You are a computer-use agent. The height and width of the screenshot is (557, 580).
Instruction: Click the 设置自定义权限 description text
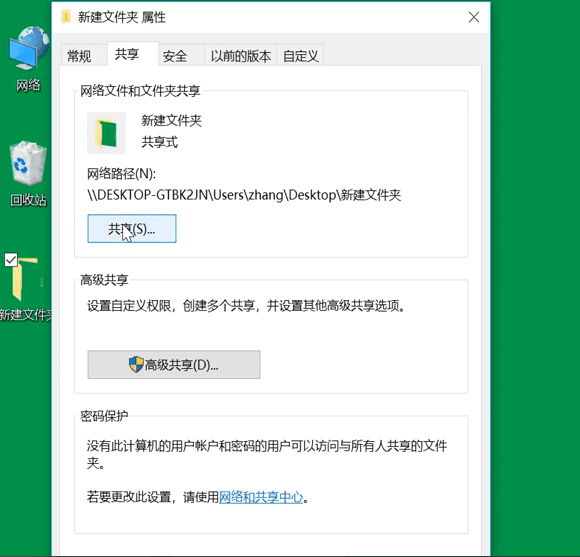tap(247, 306)
